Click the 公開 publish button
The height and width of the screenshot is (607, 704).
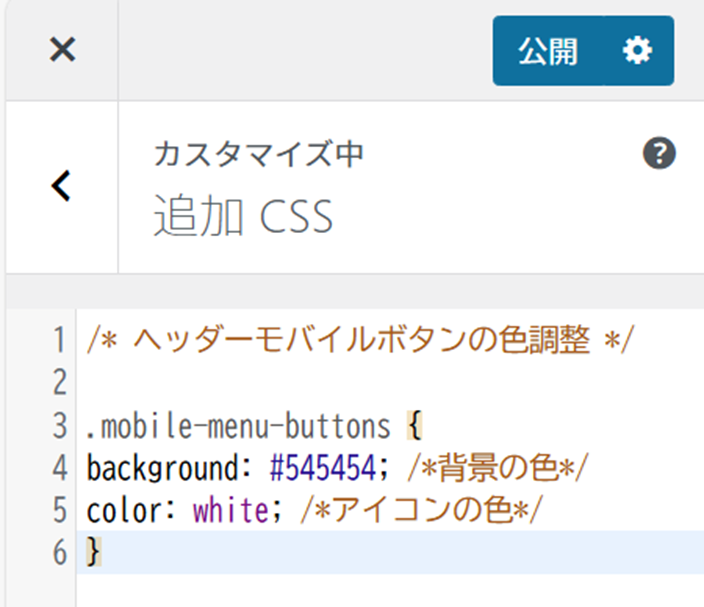coord(547,51)
